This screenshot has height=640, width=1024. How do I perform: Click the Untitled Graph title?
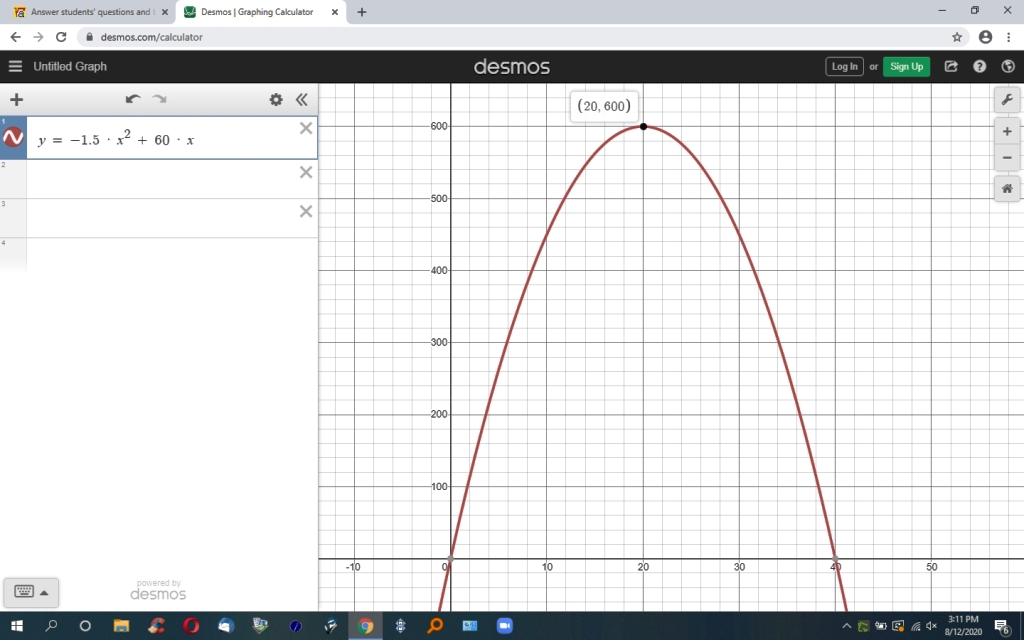(x=70, y=66)
